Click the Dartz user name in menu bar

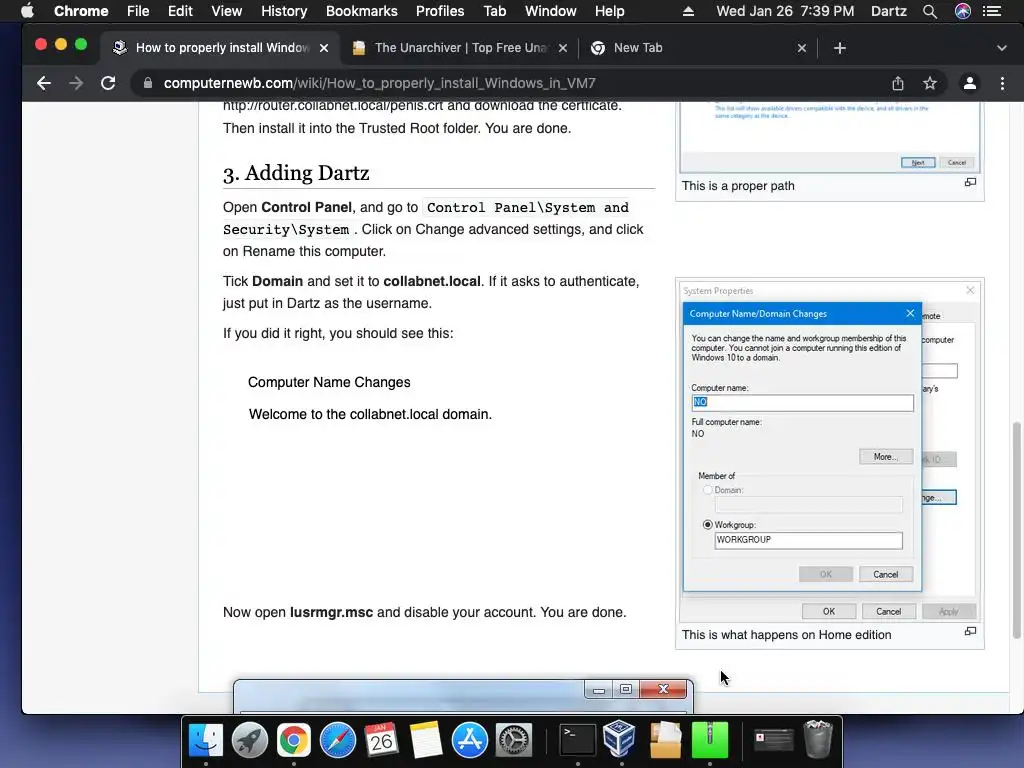[x=889, y=11]
